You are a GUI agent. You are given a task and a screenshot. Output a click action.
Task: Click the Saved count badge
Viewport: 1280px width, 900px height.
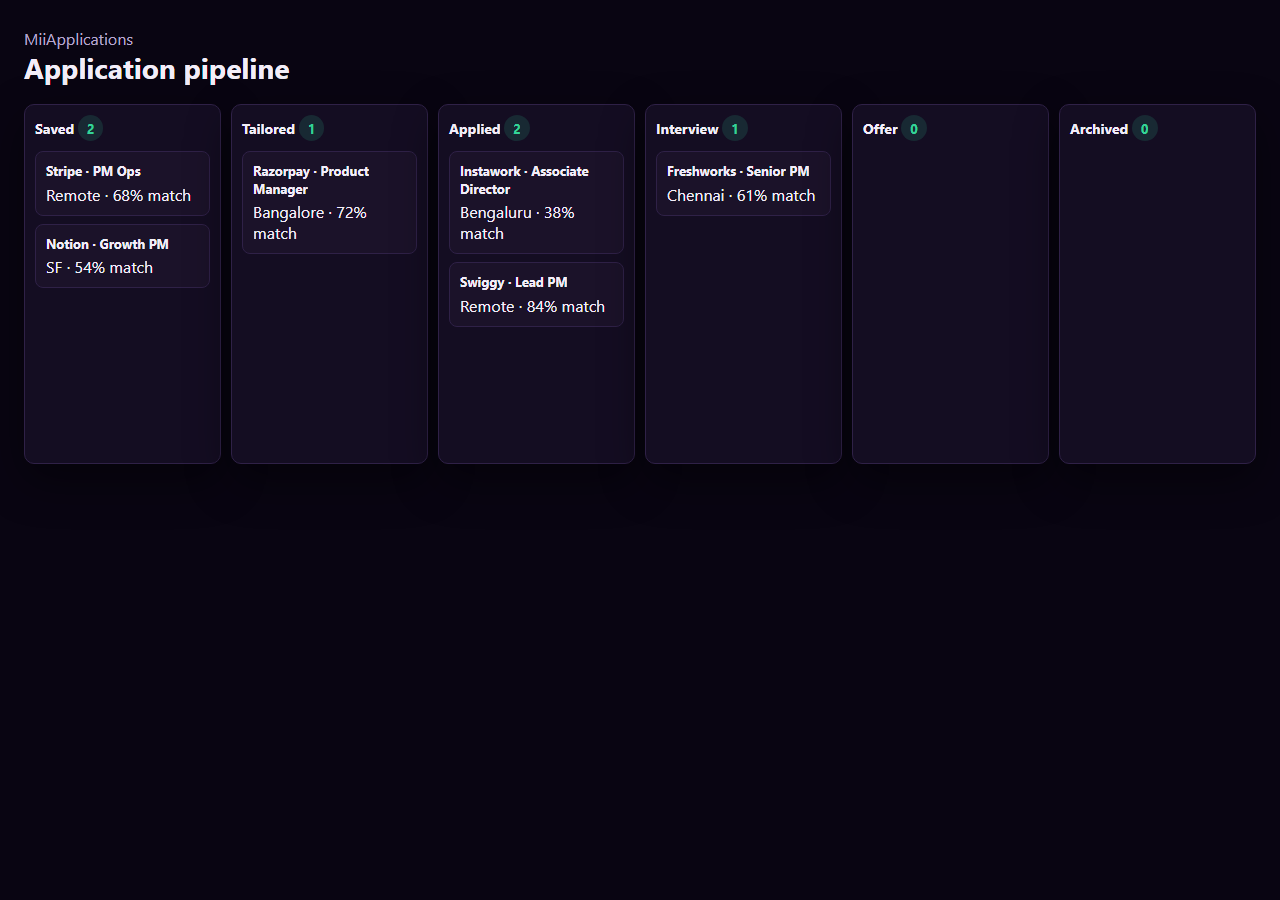pyautogui.click(x=90, y=128)
